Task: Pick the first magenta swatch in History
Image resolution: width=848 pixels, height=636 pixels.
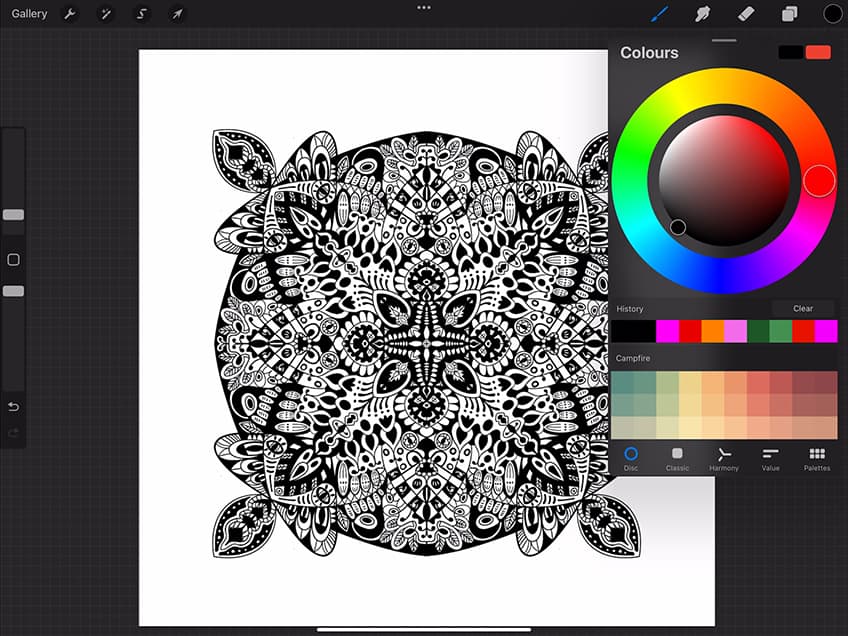Action: click(x=667, y=331)
